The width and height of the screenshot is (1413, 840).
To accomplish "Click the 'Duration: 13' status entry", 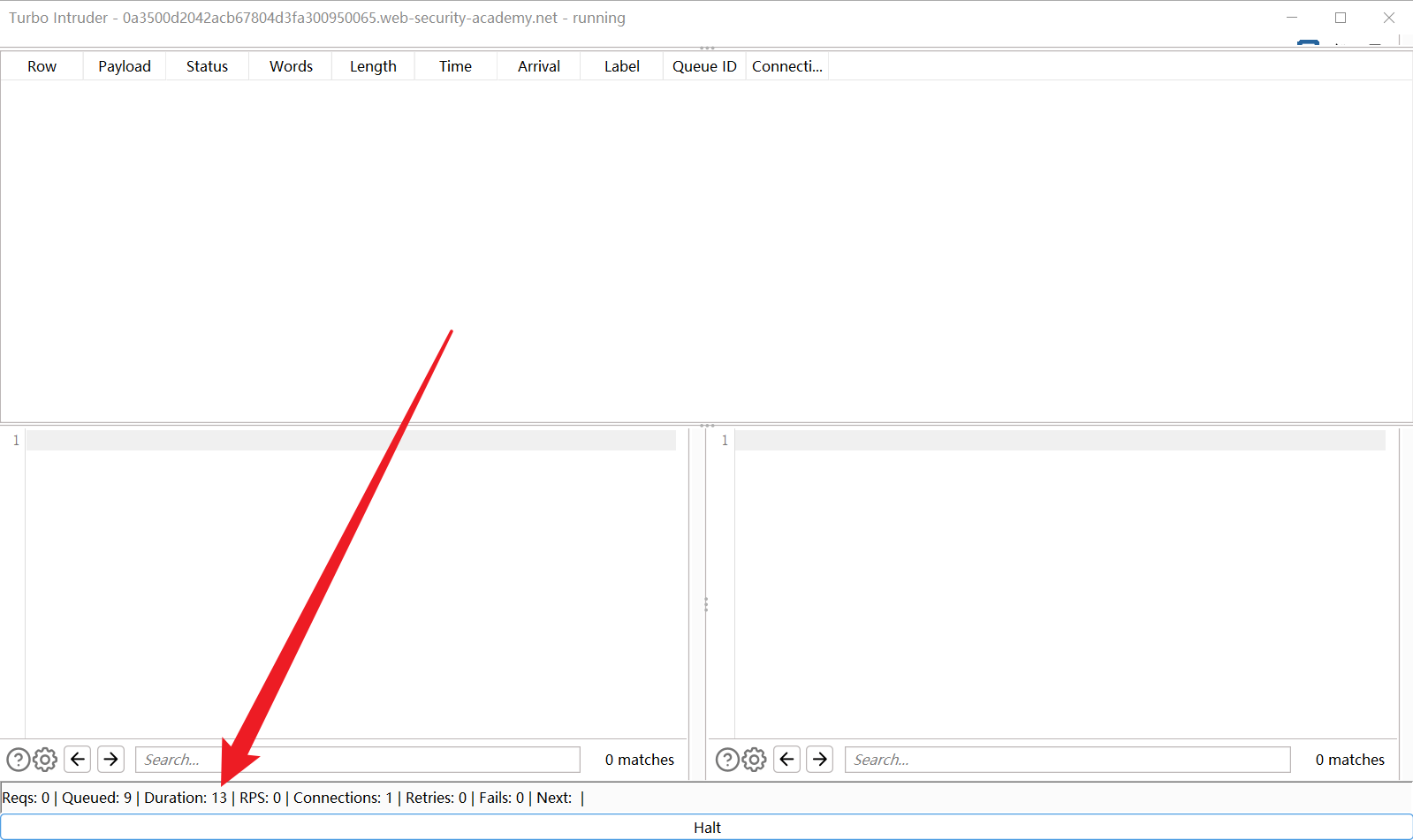I will [186, 798].
